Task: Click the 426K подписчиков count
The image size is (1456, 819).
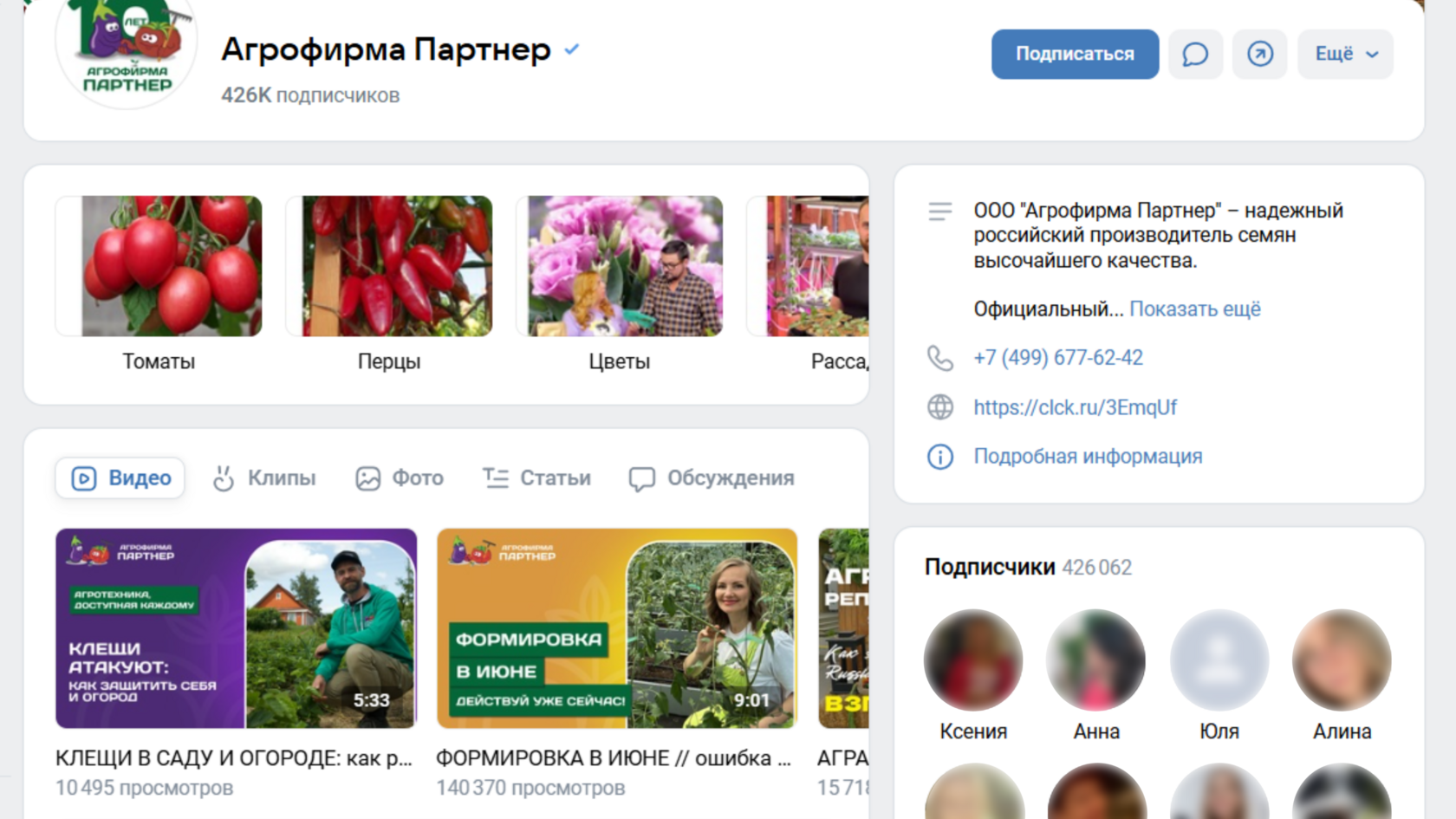Action: pyautogui.click(x=310, y=95)
